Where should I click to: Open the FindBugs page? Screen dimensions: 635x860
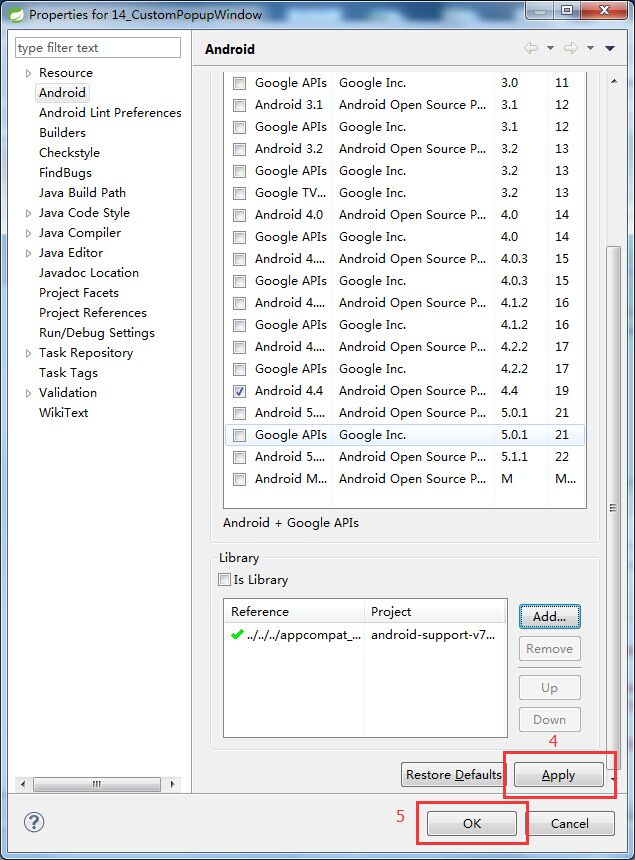(65, 173)
